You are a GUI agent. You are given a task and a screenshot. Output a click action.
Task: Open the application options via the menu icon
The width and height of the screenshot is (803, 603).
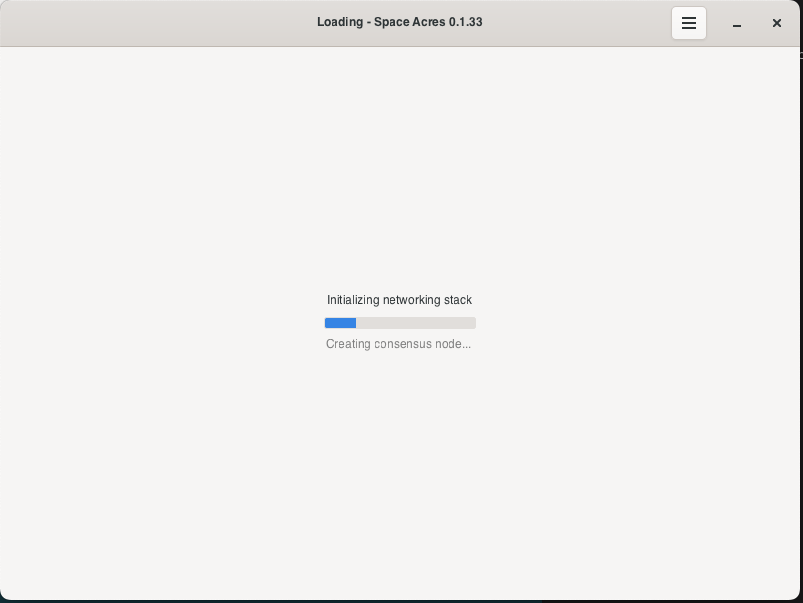(x=689, y=23)
